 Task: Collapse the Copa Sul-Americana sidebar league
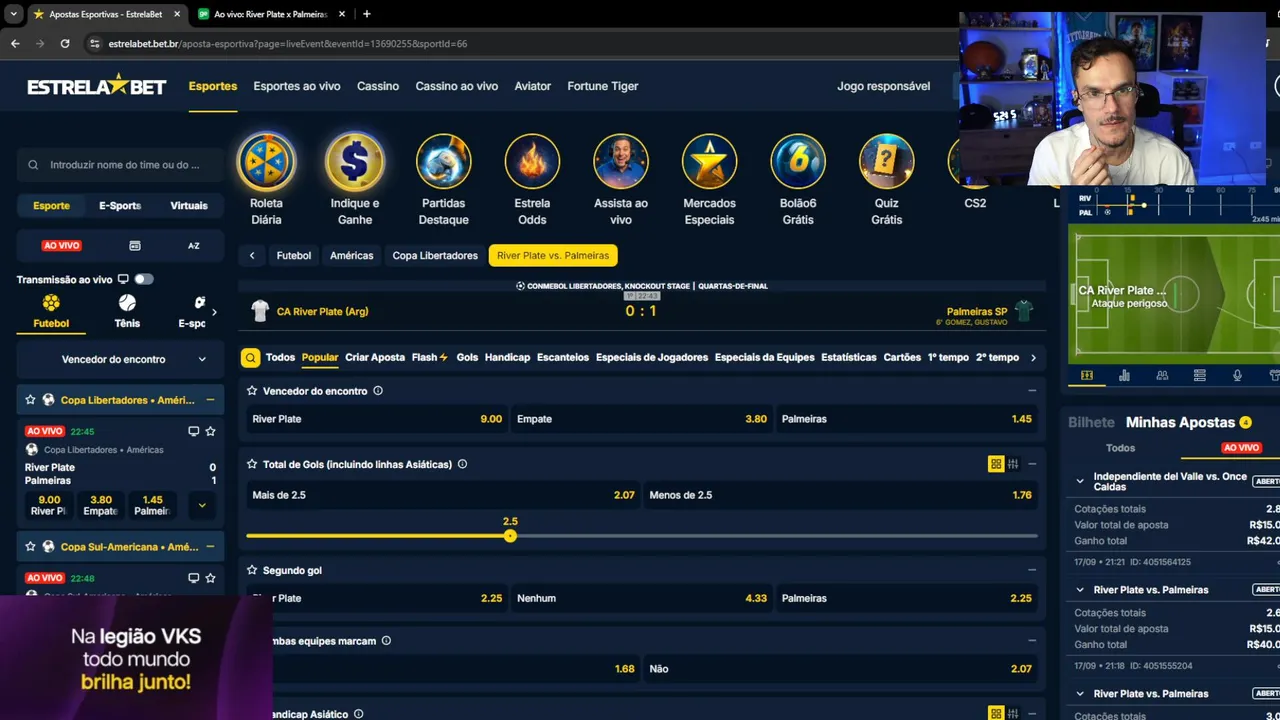click(210, 547)
